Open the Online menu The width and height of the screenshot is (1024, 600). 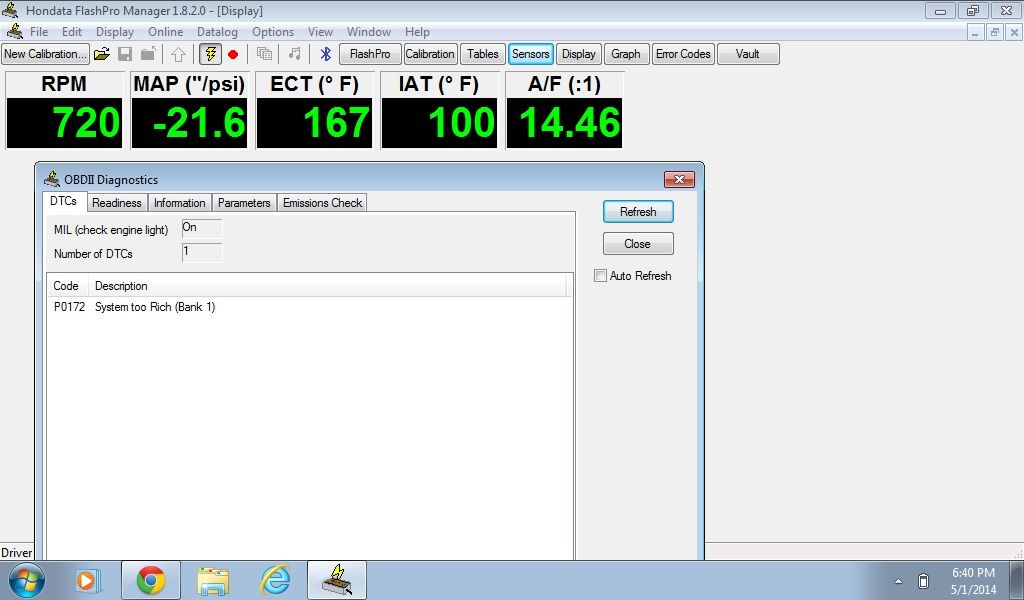point(166,32)
